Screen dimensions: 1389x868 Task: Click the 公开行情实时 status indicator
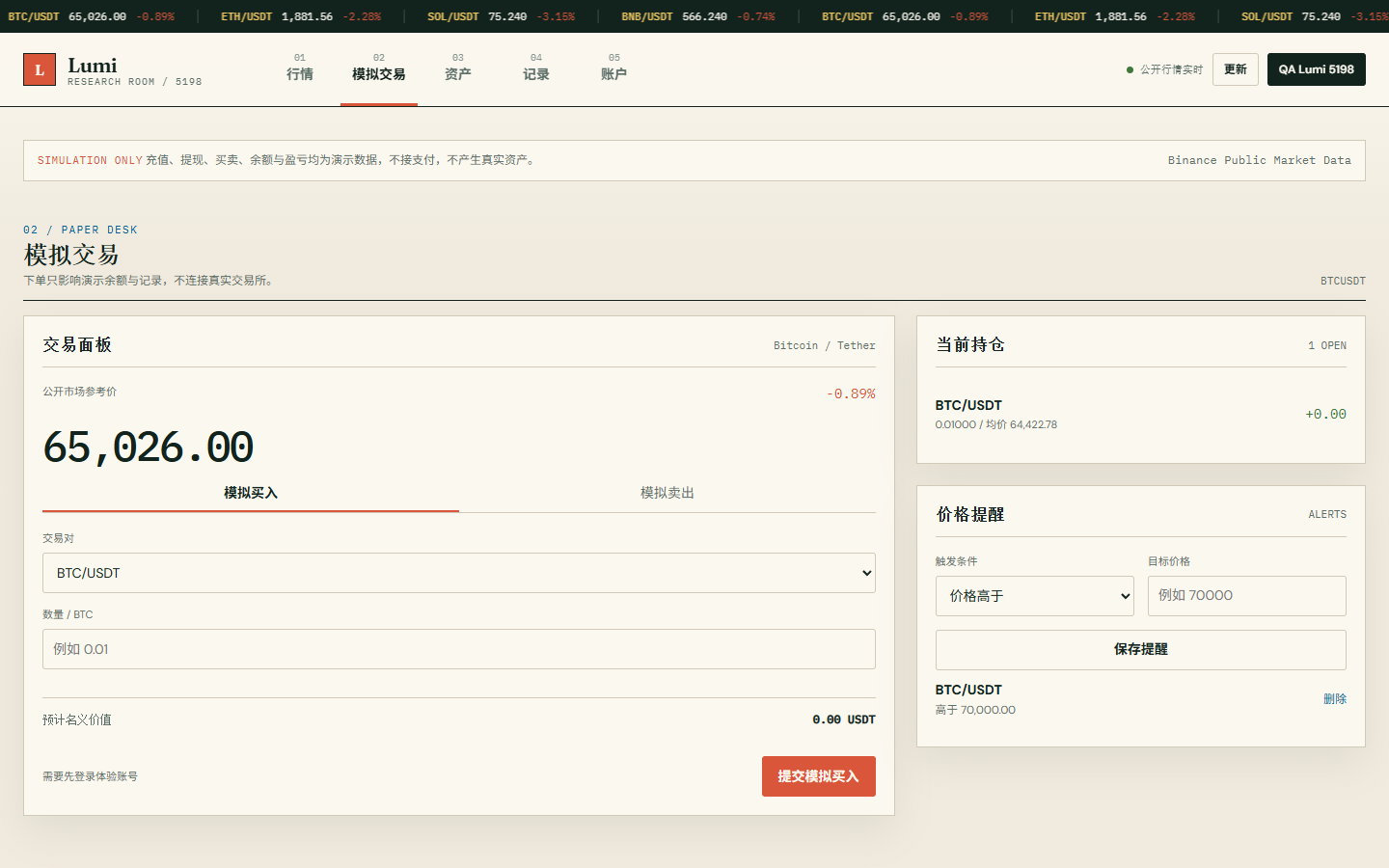[x=1165, y=69]
